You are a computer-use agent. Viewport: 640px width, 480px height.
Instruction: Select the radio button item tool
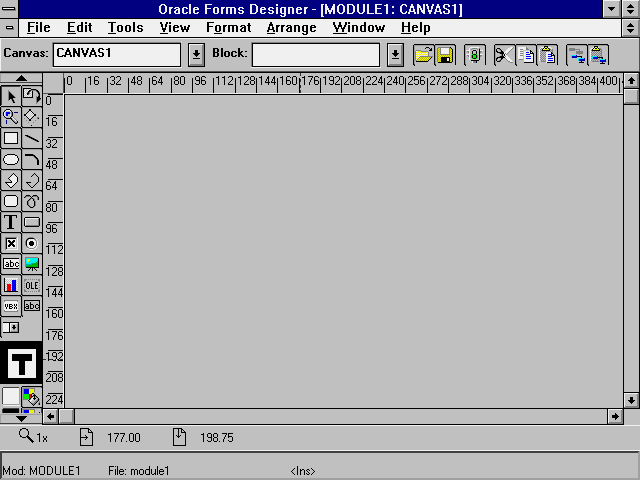point(32,243)
